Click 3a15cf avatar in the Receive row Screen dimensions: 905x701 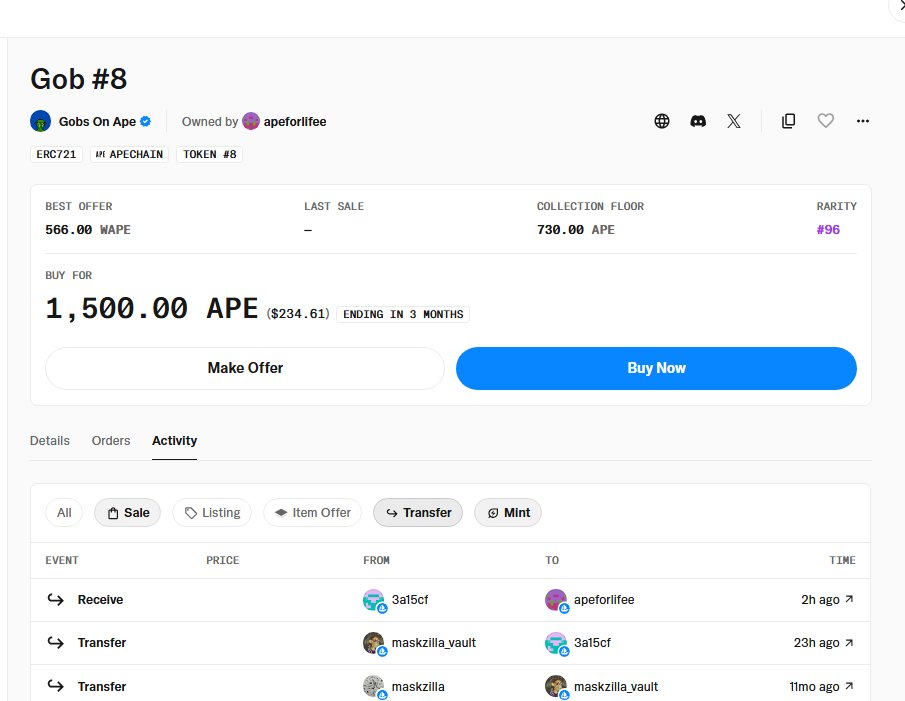(374, 600)
